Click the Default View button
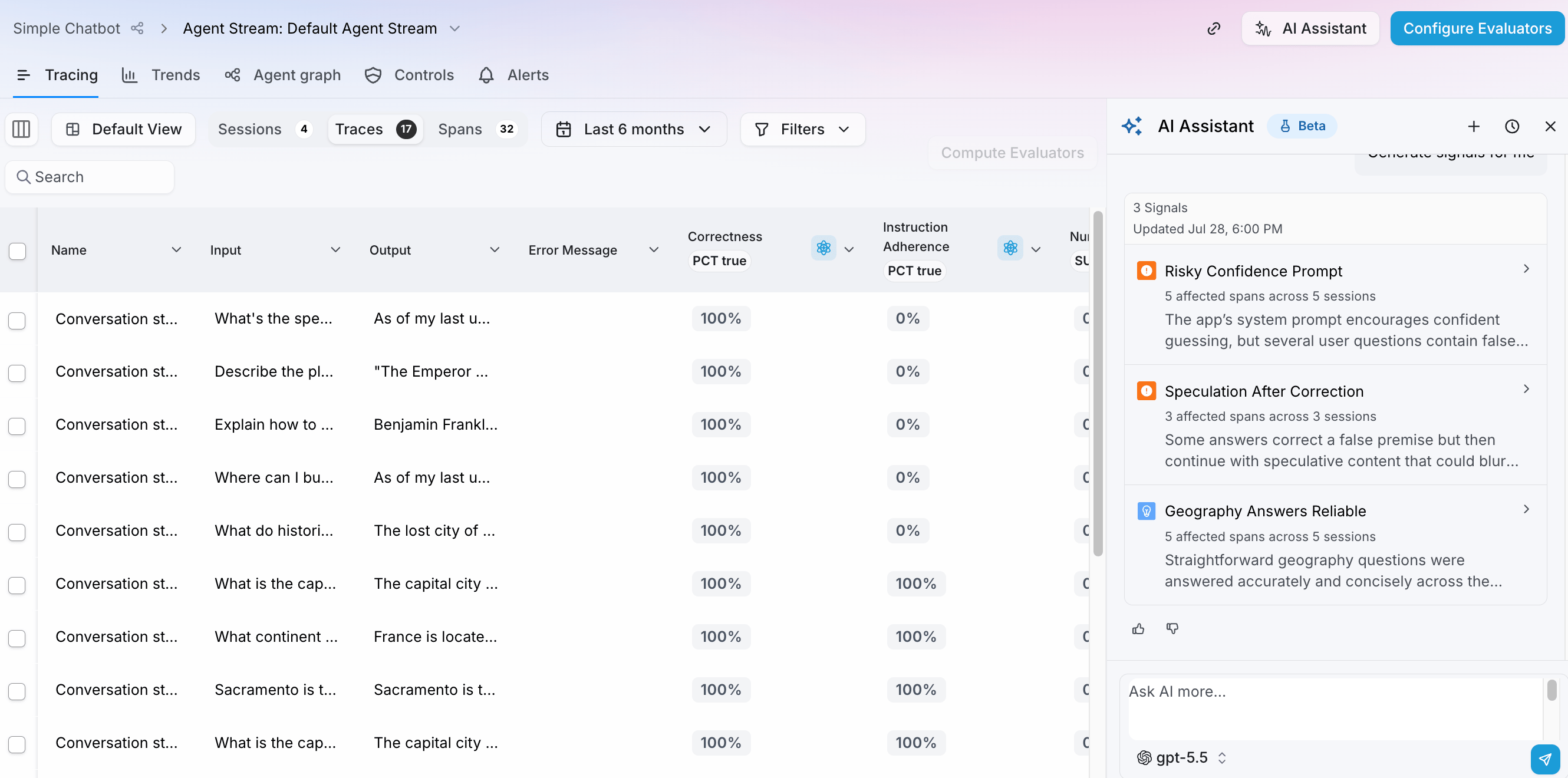 [124, 129]
